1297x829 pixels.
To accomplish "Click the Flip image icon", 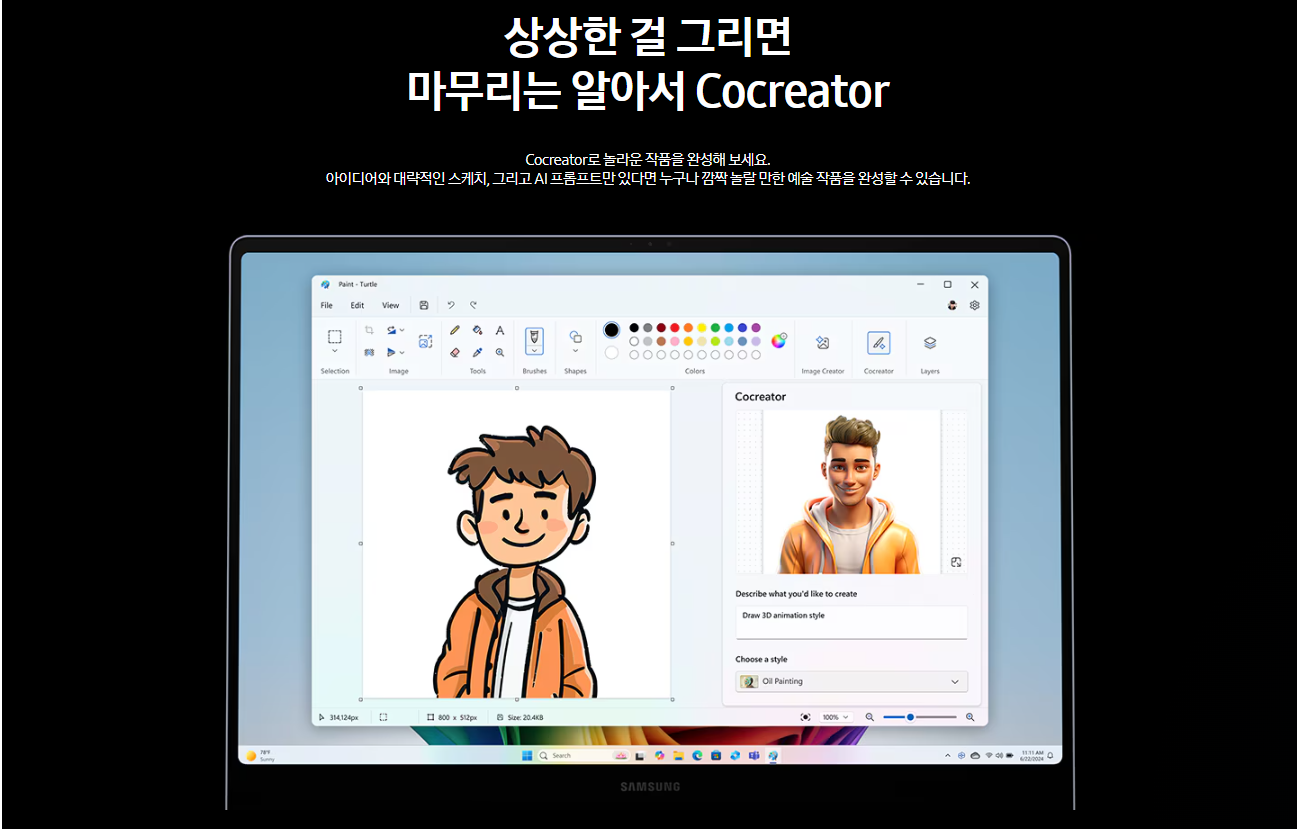I will coord(391,352).
